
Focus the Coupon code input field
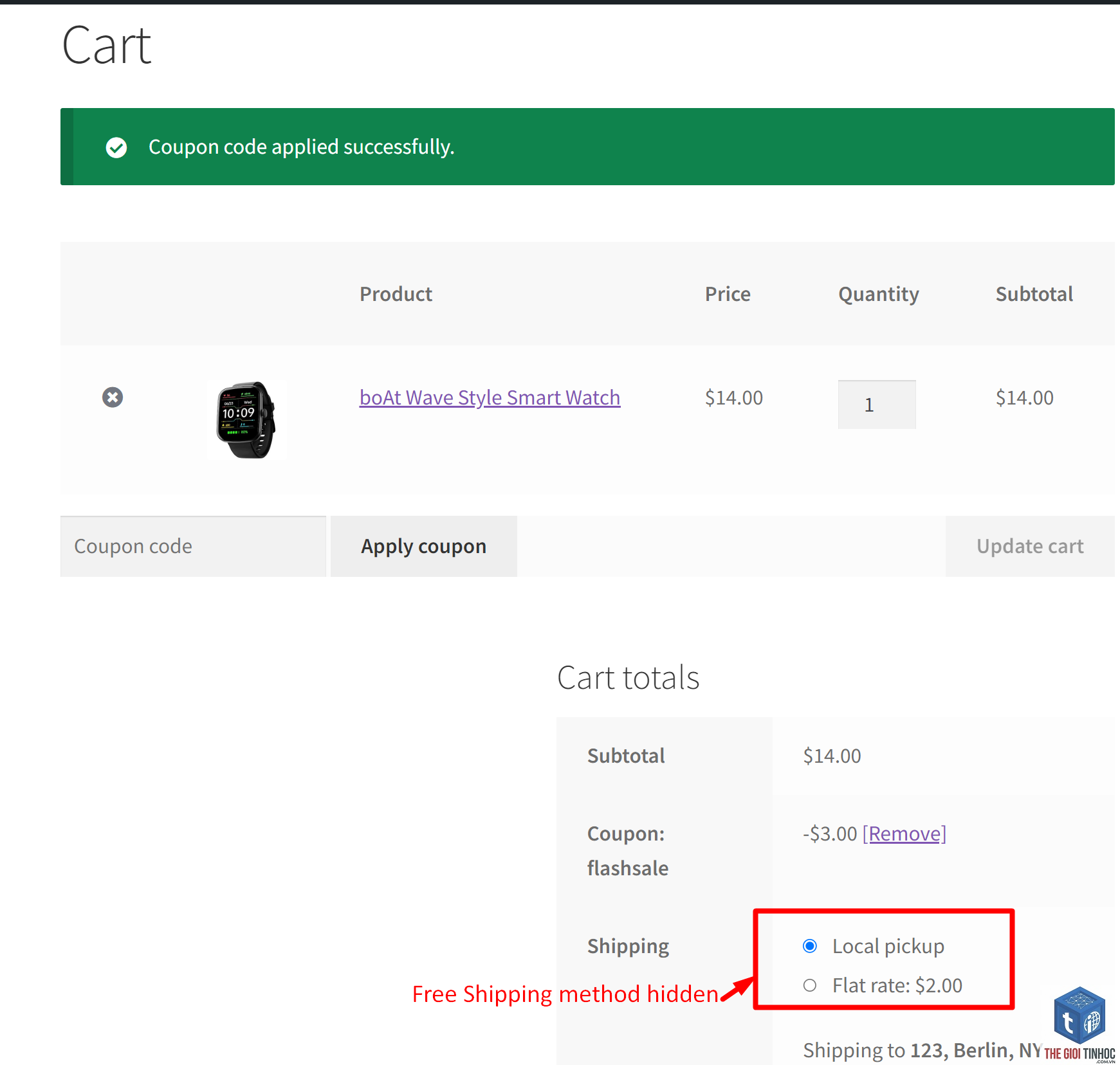193,546
